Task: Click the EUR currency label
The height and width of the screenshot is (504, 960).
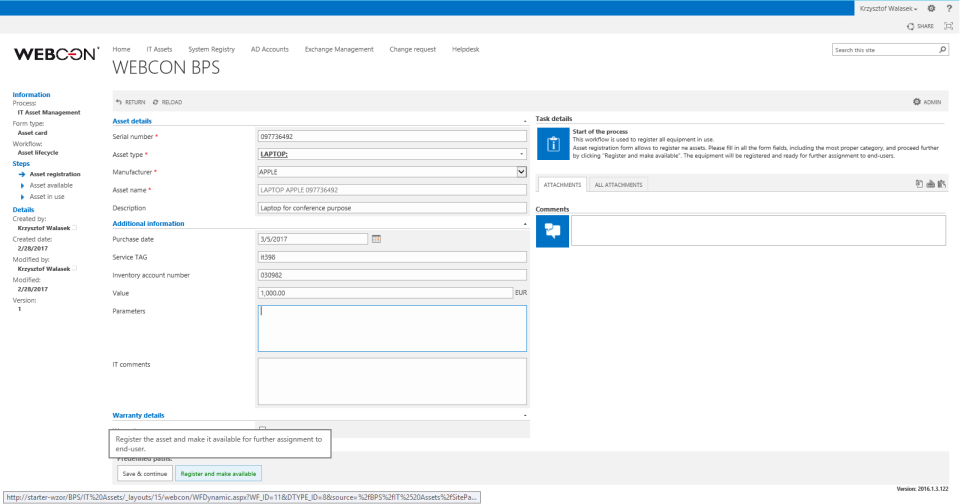Action: [x=521, y=293]
